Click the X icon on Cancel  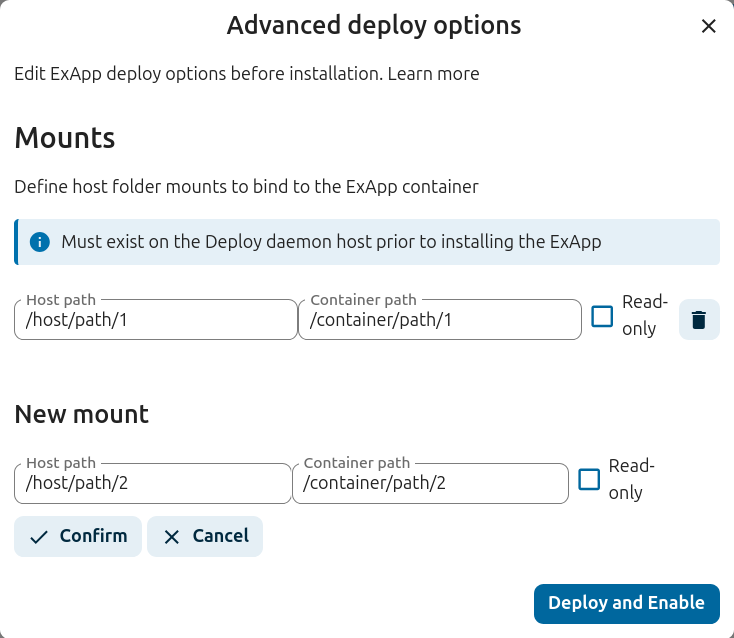172,537
